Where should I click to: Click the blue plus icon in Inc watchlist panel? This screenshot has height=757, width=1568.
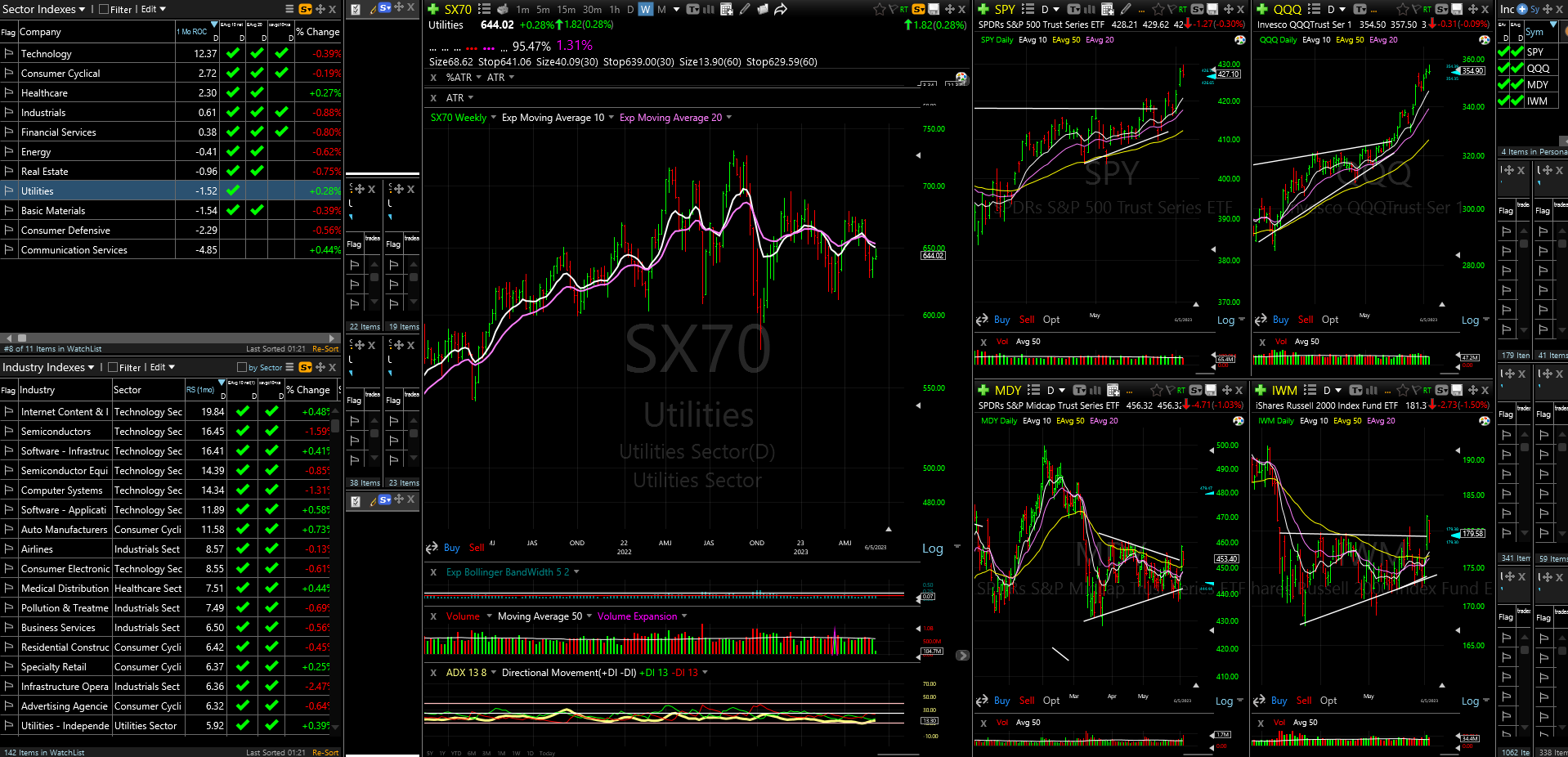point(1522,9)
